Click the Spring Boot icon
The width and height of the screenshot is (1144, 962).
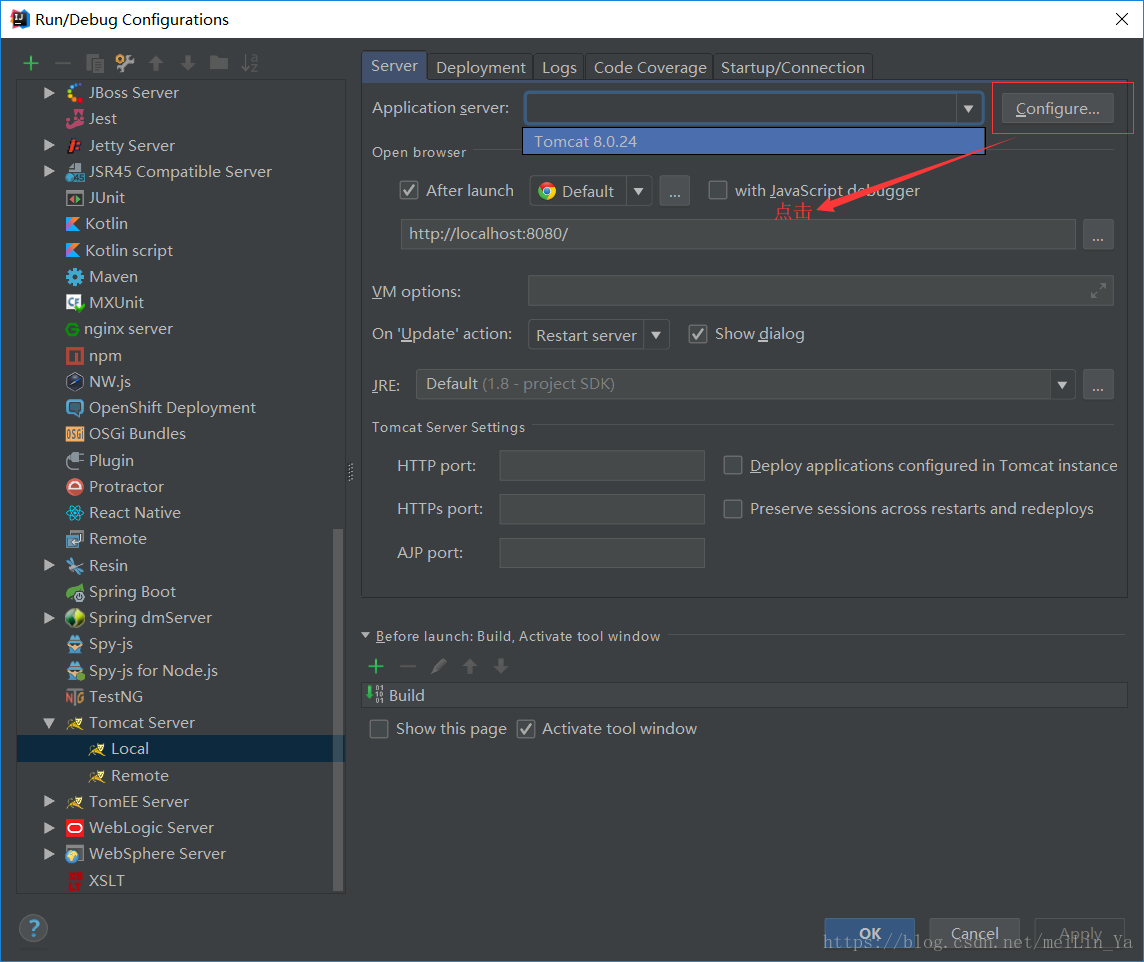74,592
